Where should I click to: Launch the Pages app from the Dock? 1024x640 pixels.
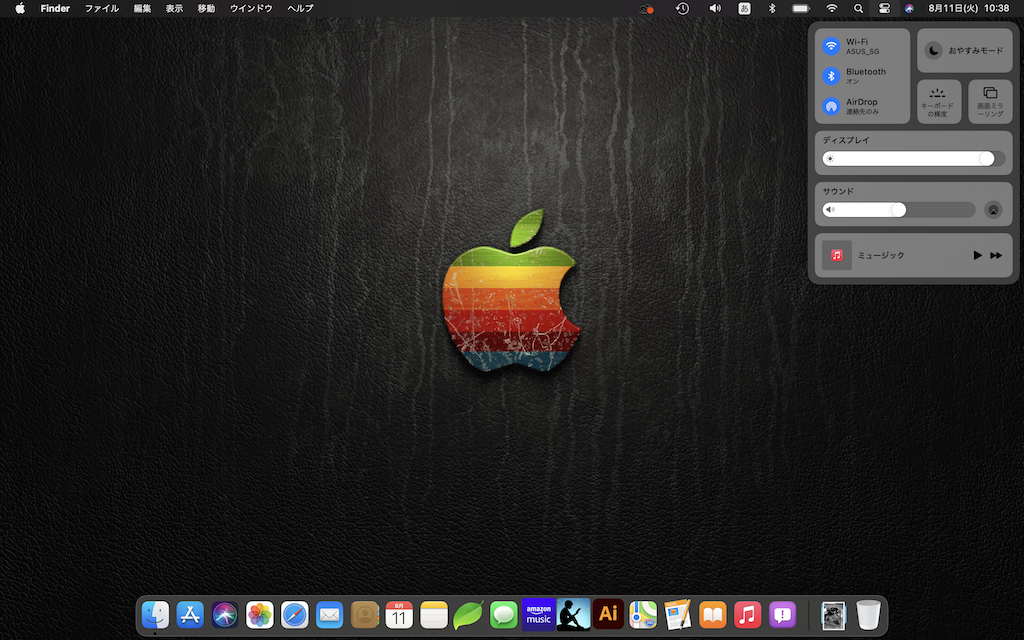pyautogui.click(x=678, y=615)
